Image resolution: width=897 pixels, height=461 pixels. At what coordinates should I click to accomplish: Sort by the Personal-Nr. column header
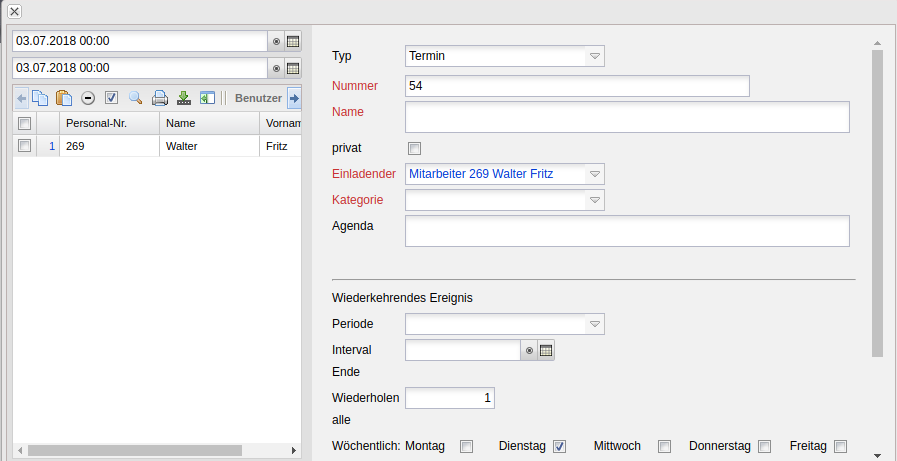[108, 123]
